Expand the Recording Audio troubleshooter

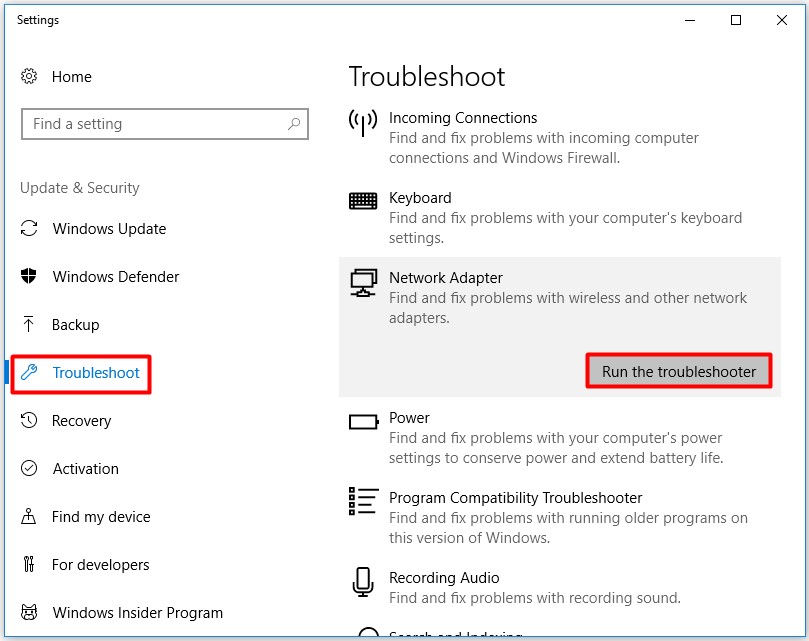pos(443,578)
